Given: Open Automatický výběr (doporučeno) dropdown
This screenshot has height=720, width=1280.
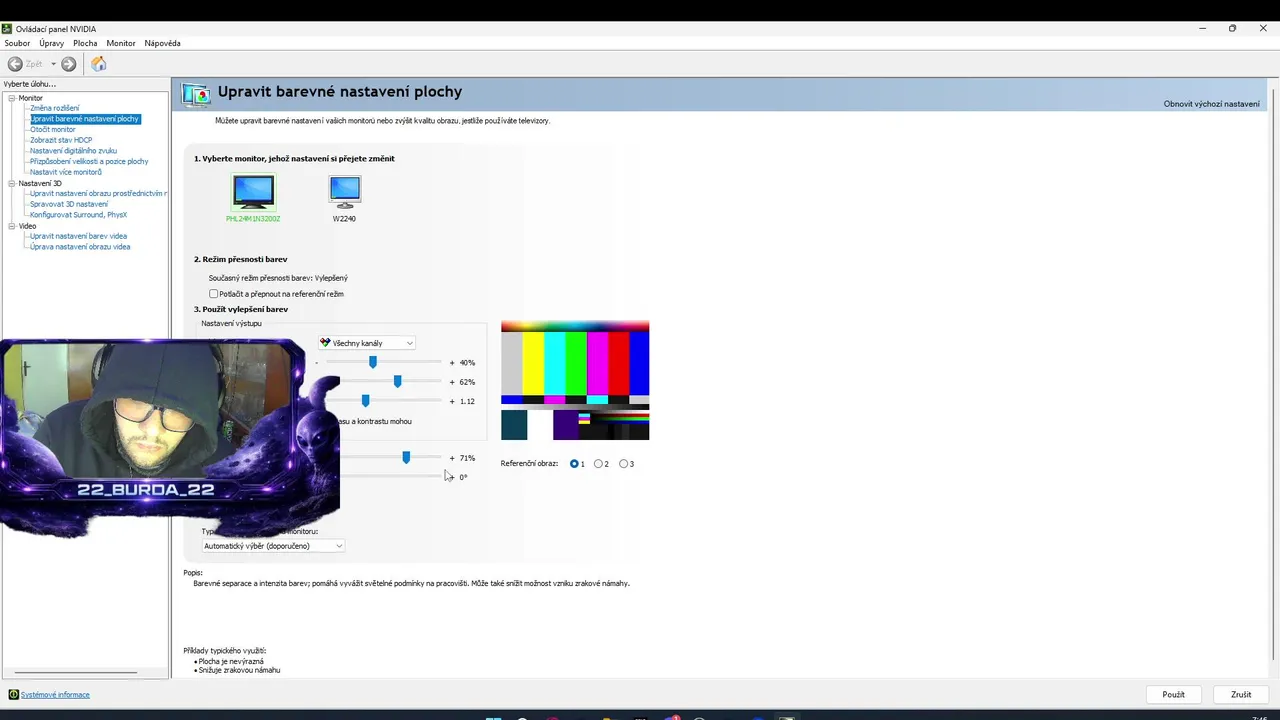Looking at the screenshot, I should (x=273, y=546).
